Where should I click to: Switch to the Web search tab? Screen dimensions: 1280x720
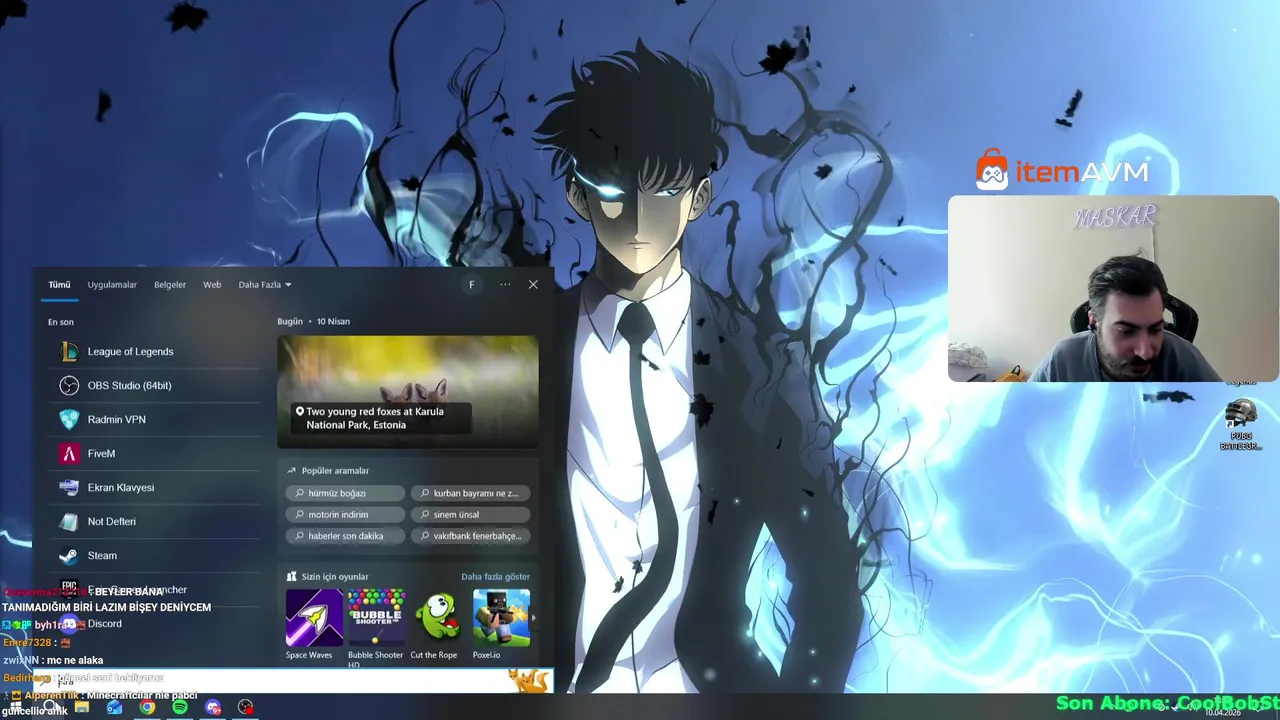[212, 285]
